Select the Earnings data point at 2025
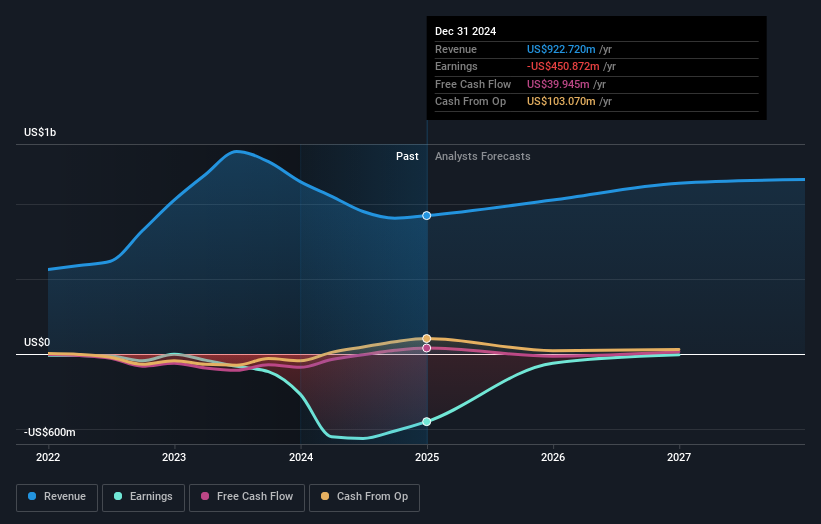 (x=427, y=421)
